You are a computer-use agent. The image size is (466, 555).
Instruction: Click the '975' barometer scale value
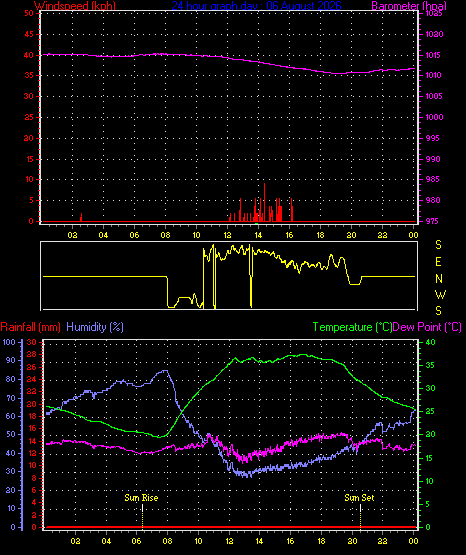(432, 221)
